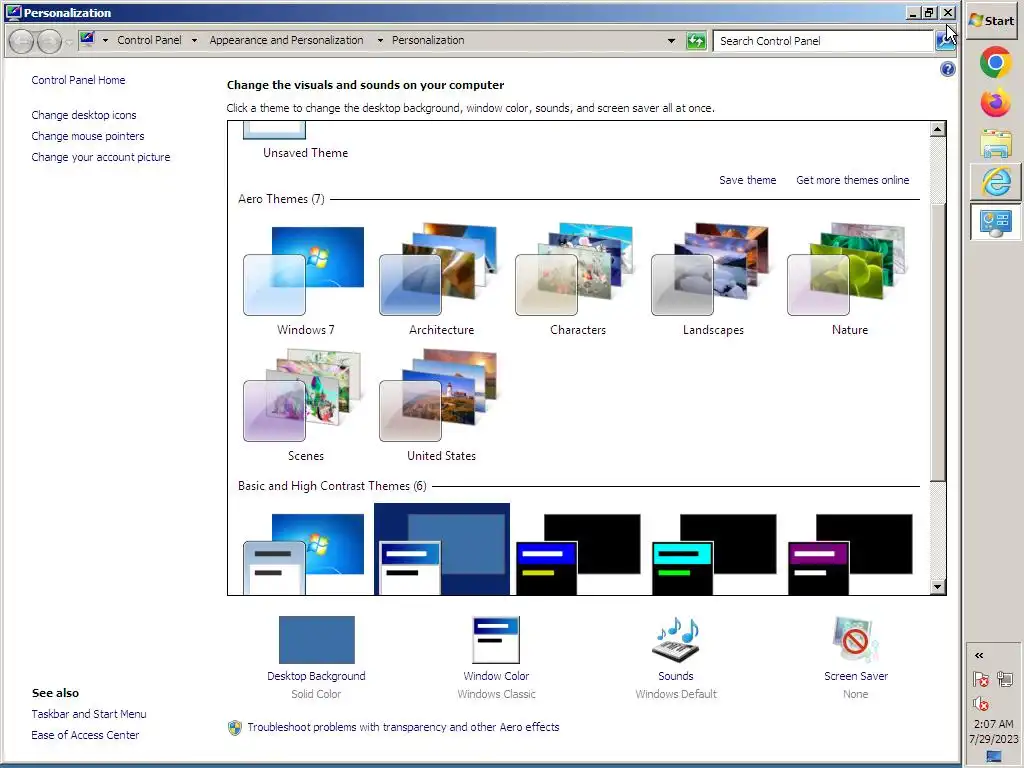Open Windows Explorer from the taskbar
The height and width of the screenshot is (768, 1024).
click(x=995, y=144)
